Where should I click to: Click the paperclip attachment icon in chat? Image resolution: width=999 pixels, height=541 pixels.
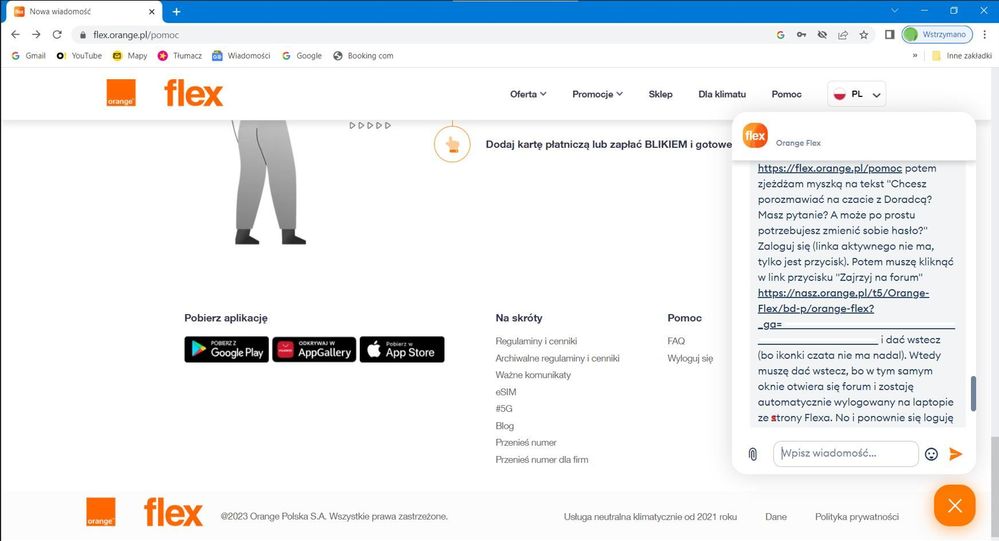click(753, 454)
